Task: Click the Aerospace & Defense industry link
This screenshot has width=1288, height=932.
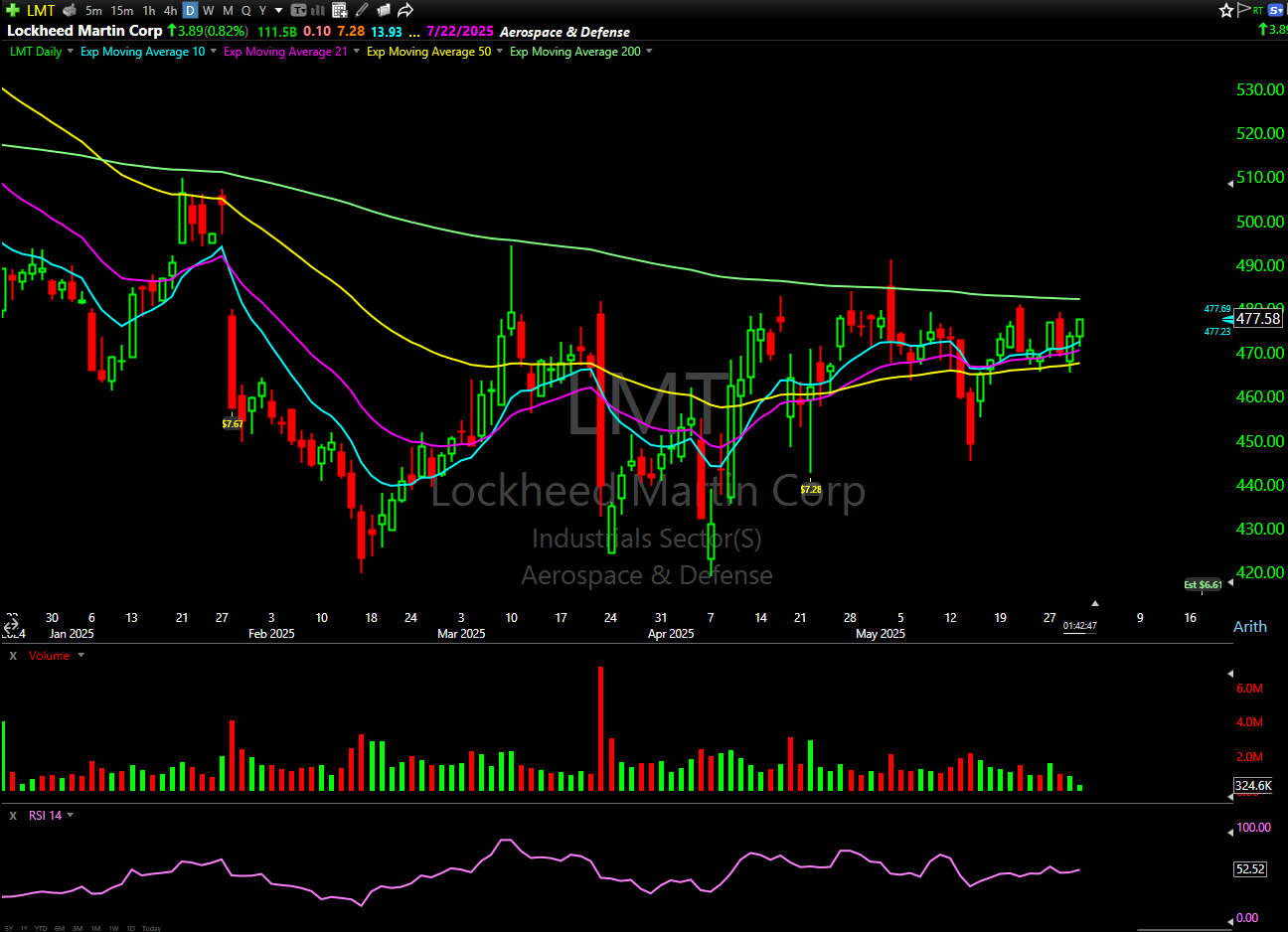Action: [564, 33]
